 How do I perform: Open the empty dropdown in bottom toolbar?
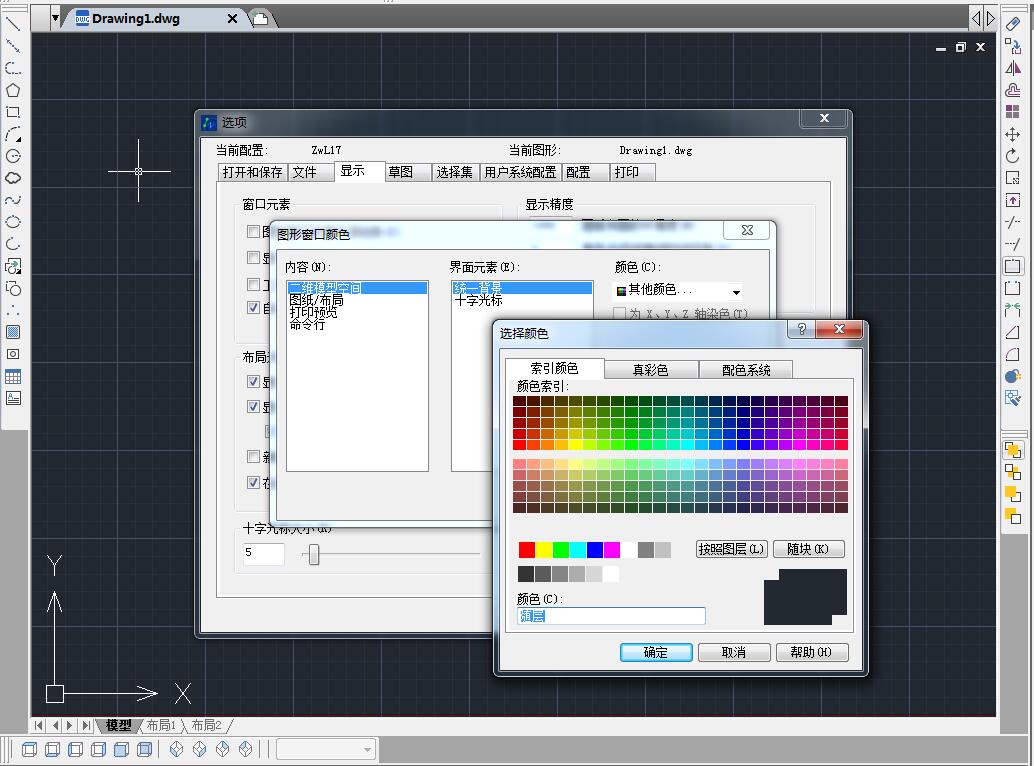(x=326, y=749)
